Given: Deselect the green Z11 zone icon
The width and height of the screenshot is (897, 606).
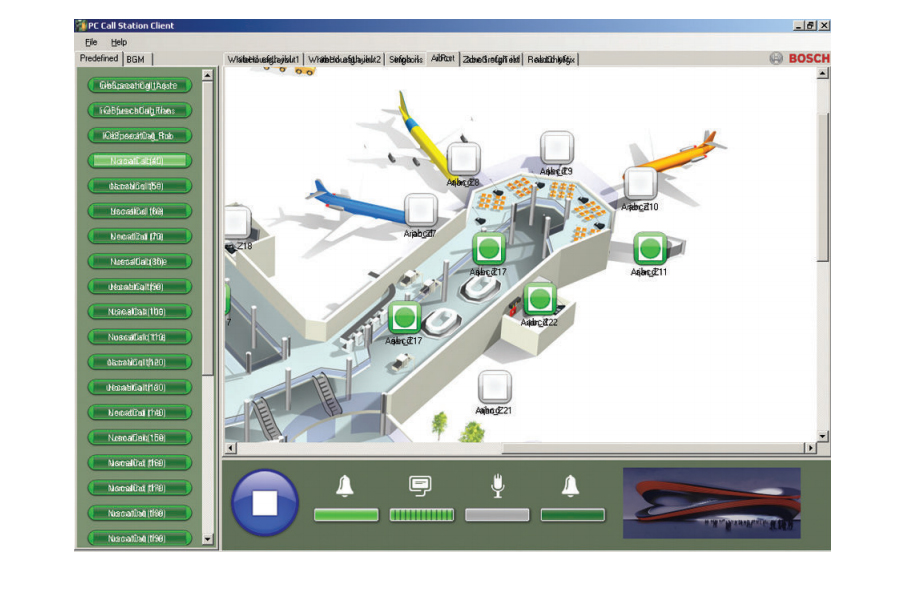Looking at the screenshot, I should click(650, 248).
